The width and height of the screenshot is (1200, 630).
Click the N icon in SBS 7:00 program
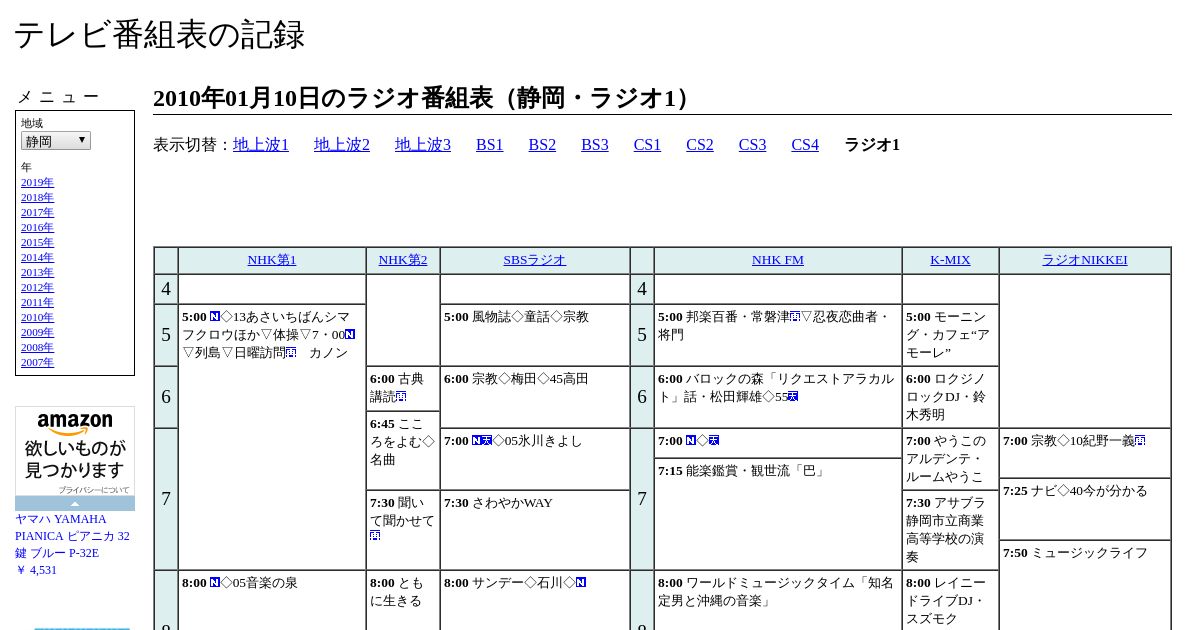tap(476, 441)
